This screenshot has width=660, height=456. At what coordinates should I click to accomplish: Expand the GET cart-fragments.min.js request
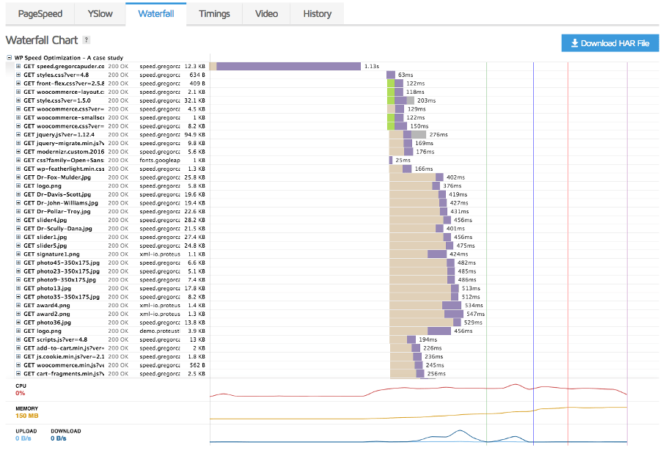pos(18,374)
